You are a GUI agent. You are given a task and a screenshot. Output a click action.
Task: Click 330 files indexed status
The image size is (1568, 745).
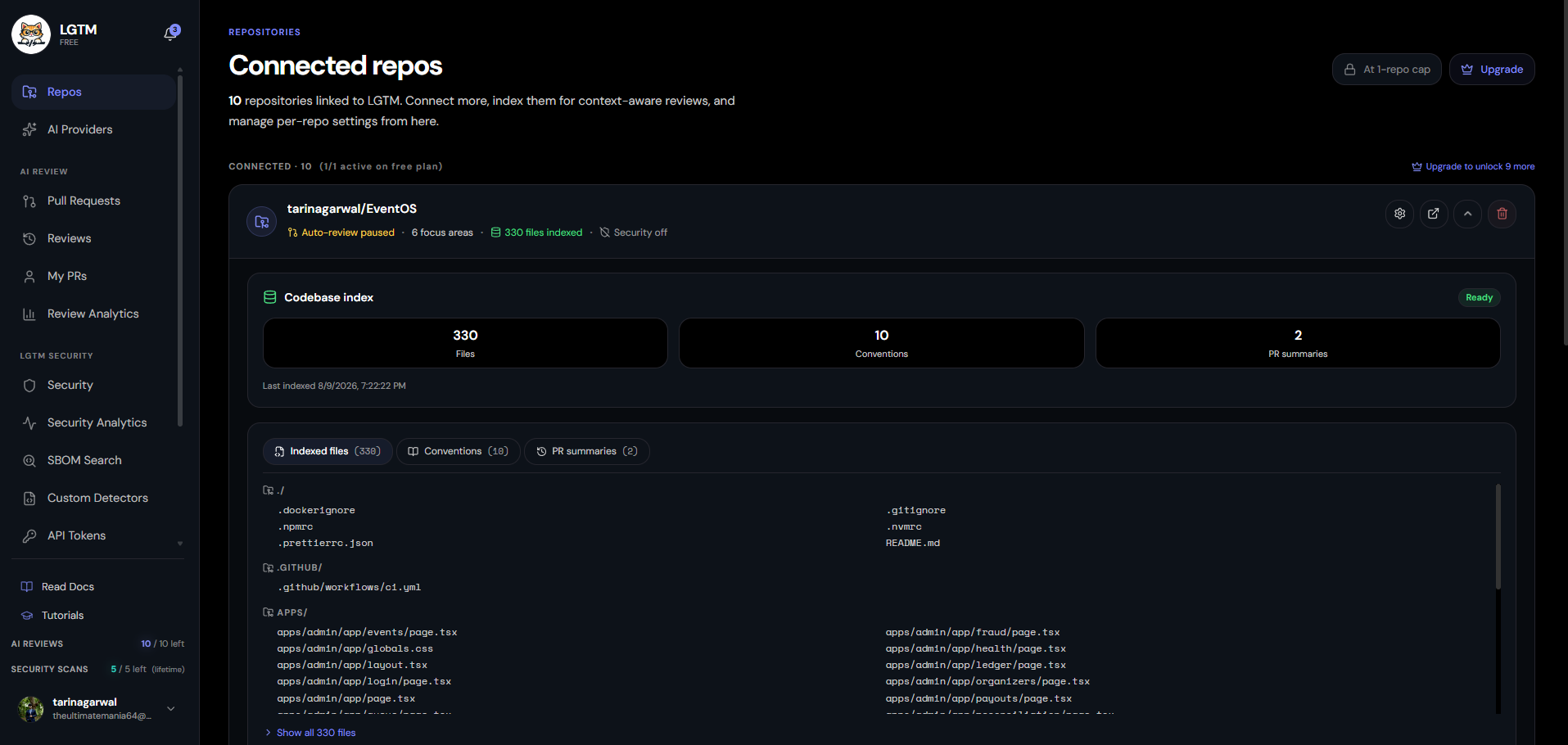[x=536, y=233]
